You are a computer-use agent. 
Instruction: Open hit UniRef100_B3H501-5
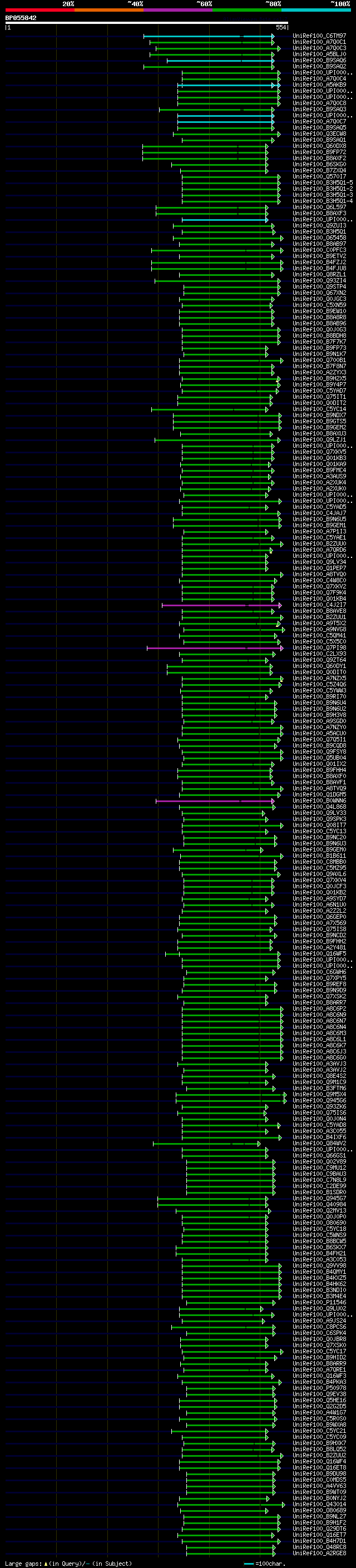click(x=323, y=182)
